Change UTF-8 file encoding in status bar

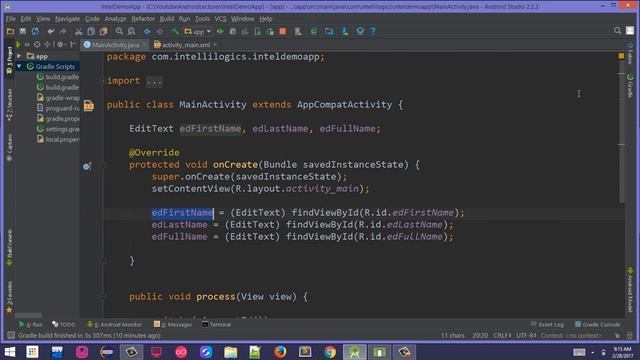[526, 336]
